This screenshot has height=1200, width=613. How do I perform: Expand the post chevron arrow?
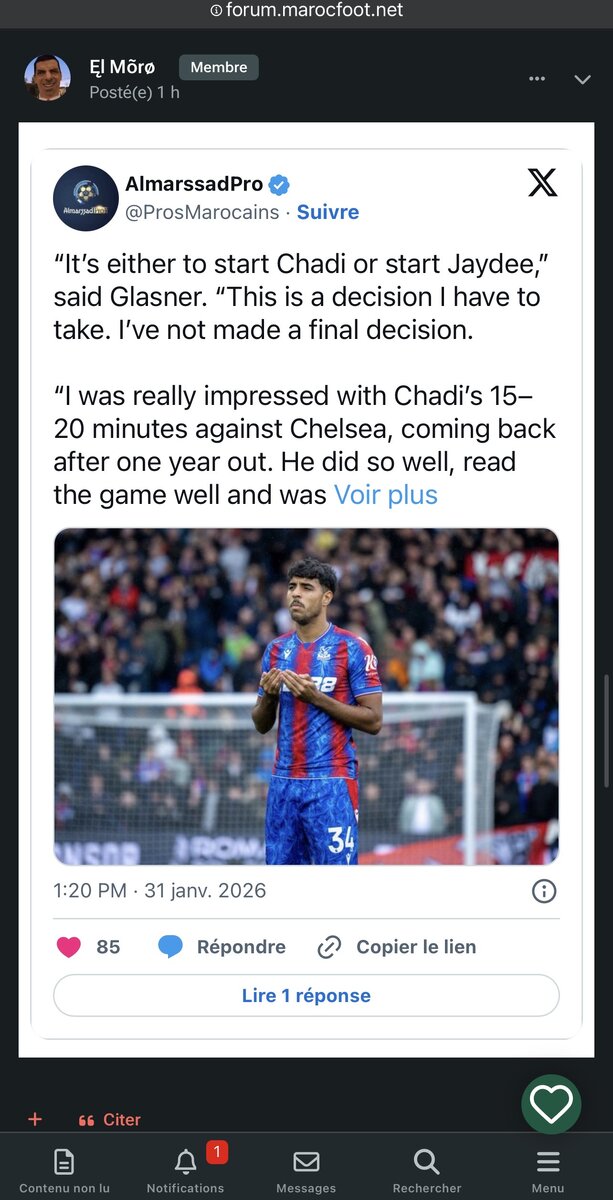583,80
